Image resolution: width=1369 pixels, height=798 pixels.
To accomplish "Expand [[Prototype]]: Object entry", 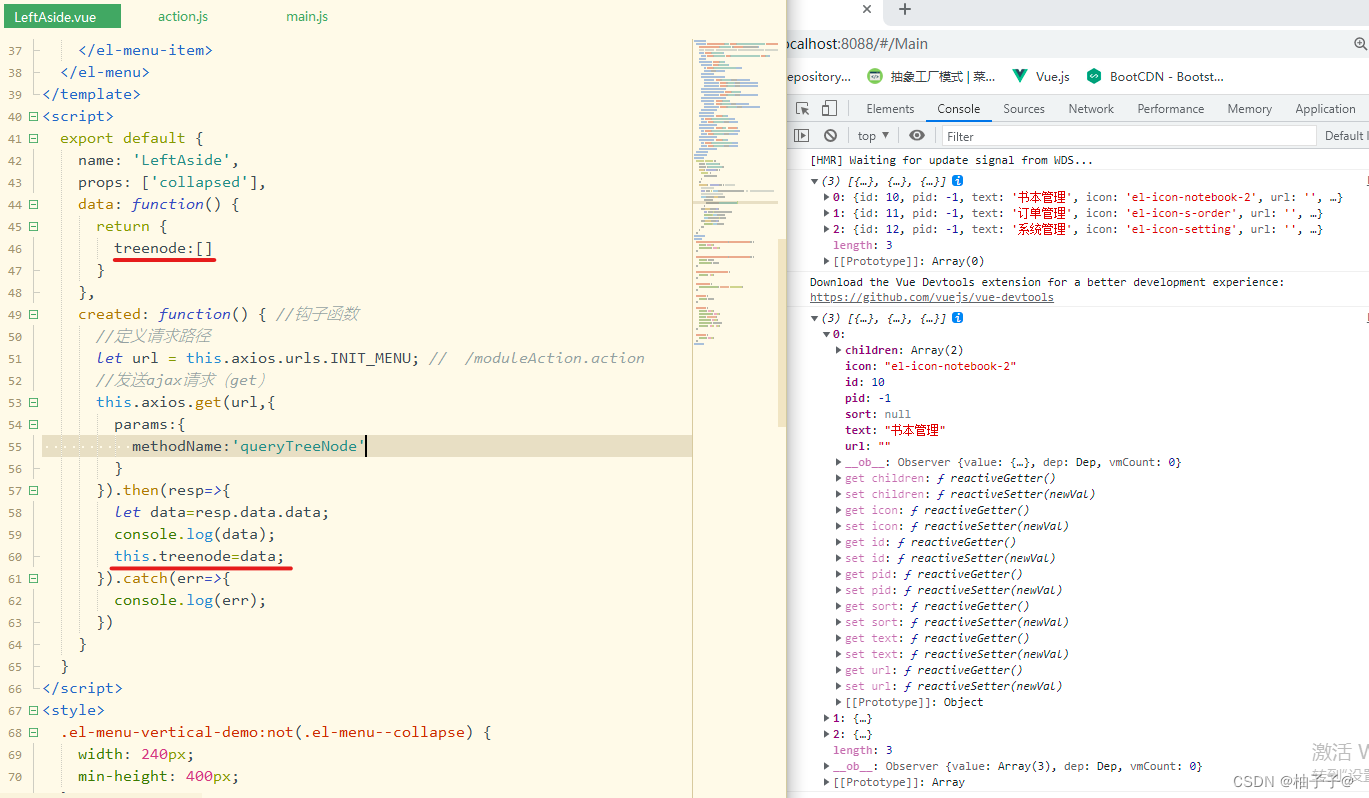I will tap(838, 702).
